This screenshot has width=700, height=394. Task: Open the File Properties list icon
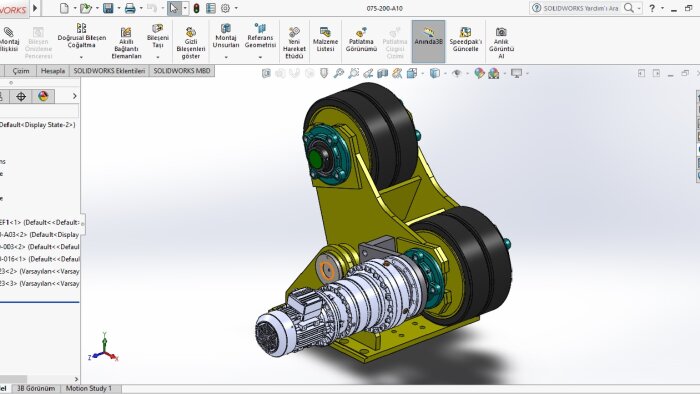[x=211, y=8]
